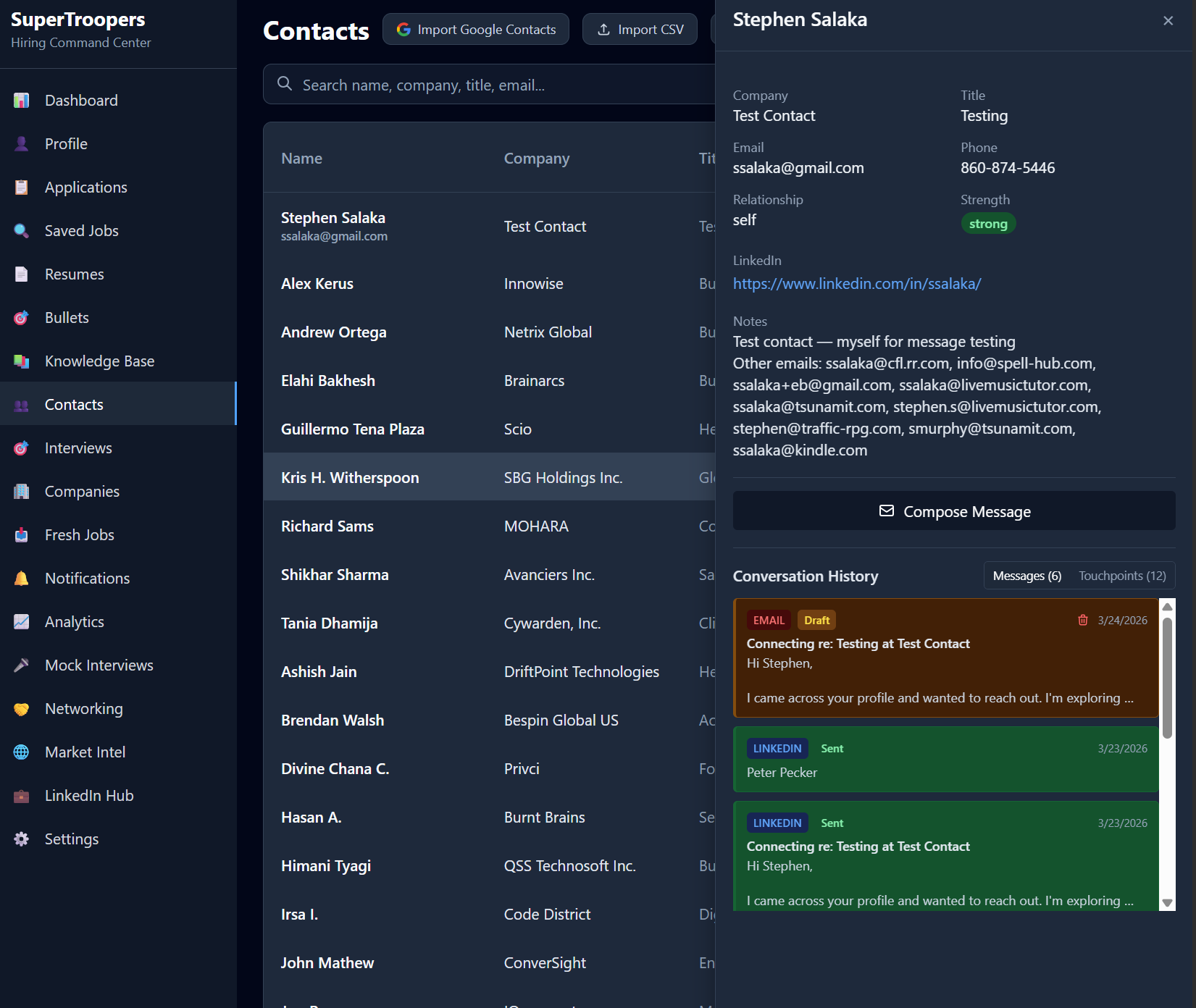Screen dimensions: 1196x1008
Task: Close the Stephen Salaka detail panel
Action: [1168, 20]
